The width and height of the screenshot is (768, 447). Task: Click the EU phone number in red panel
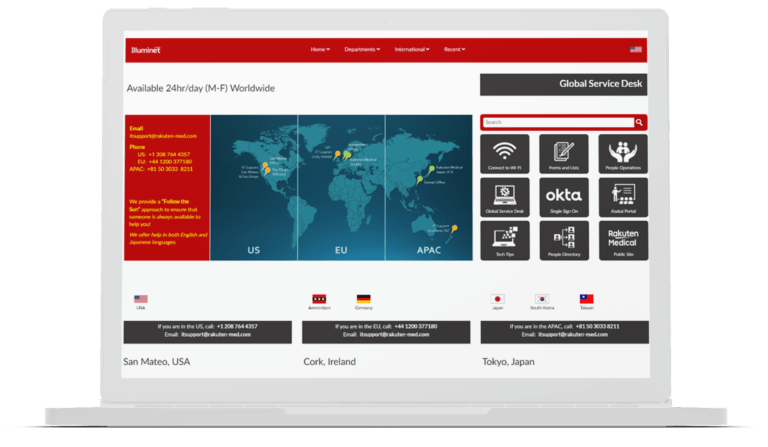coord(170,162)
